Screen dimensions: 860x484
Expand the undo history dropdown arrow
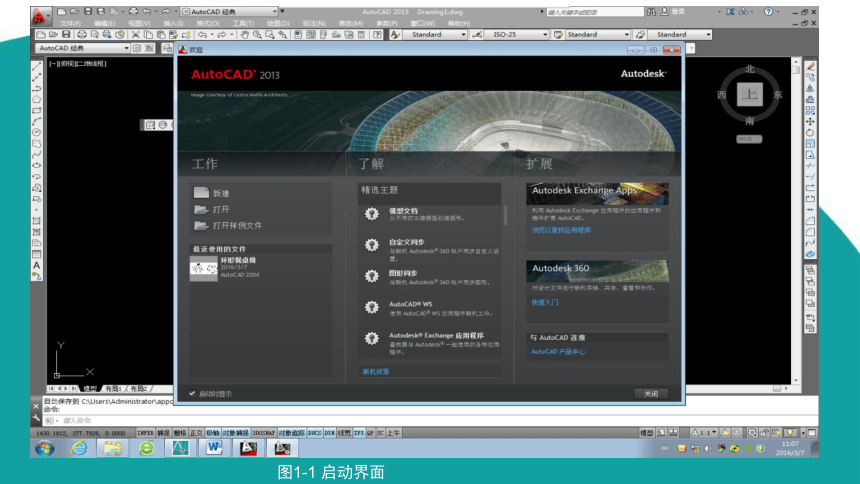[212, 35]
